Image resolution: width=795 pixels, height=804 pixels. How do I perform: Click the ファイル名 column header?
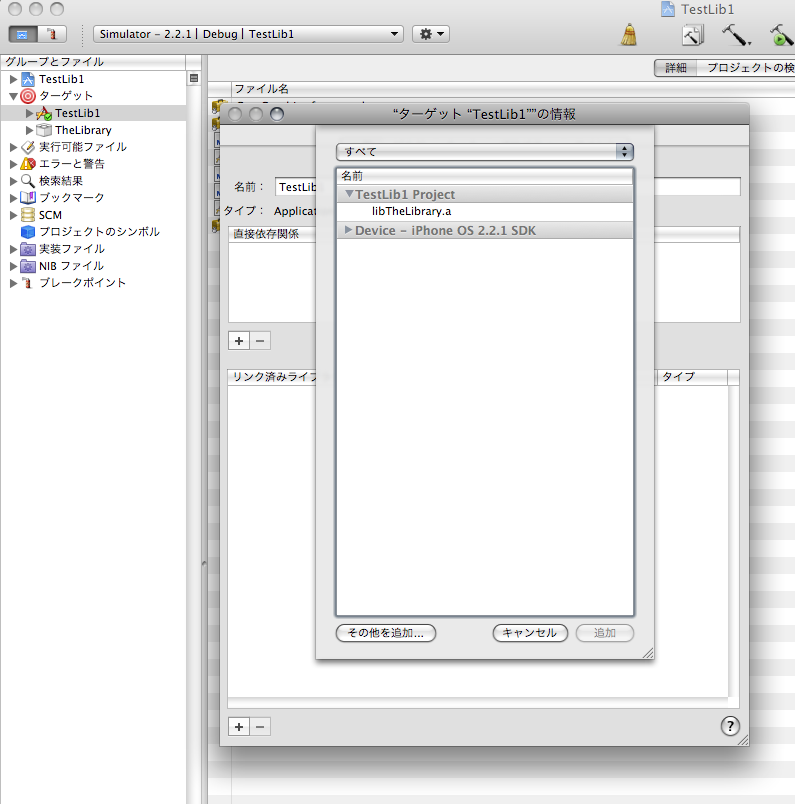point(513,89)
